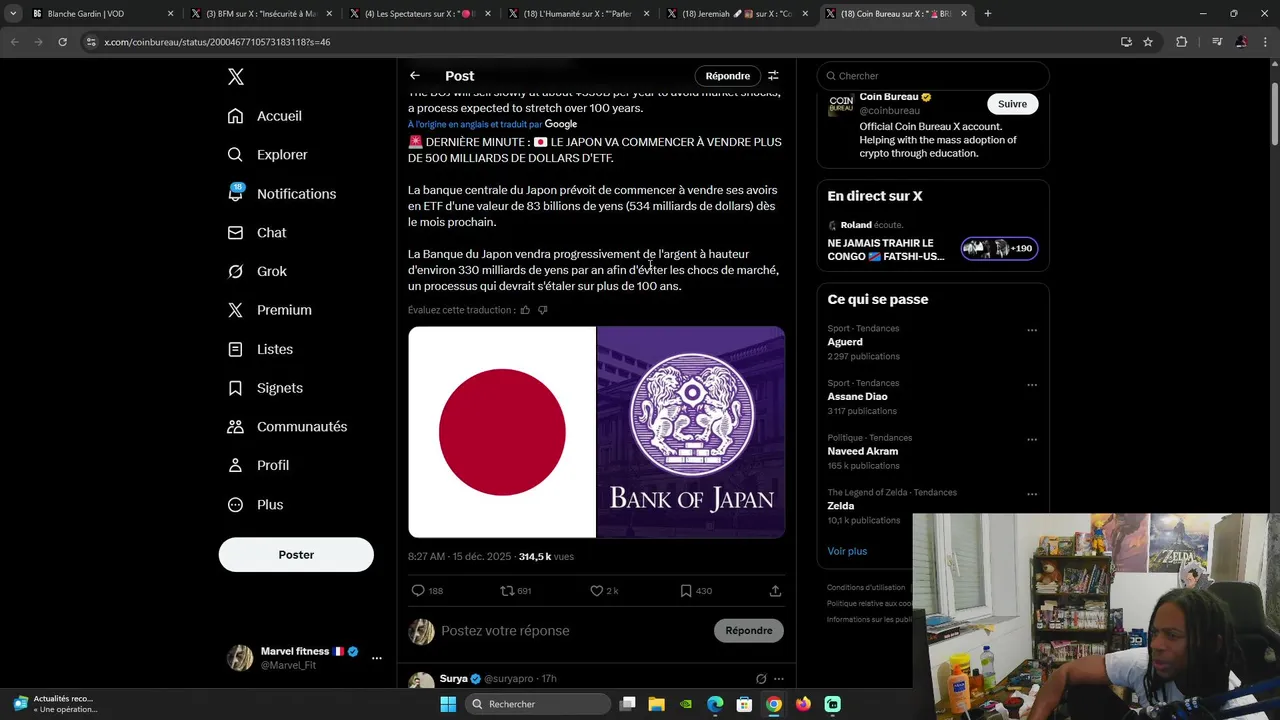Screen dimensions: 1280x720
Task: Click Voir plus under trends
Action: (x=847, y=551)
